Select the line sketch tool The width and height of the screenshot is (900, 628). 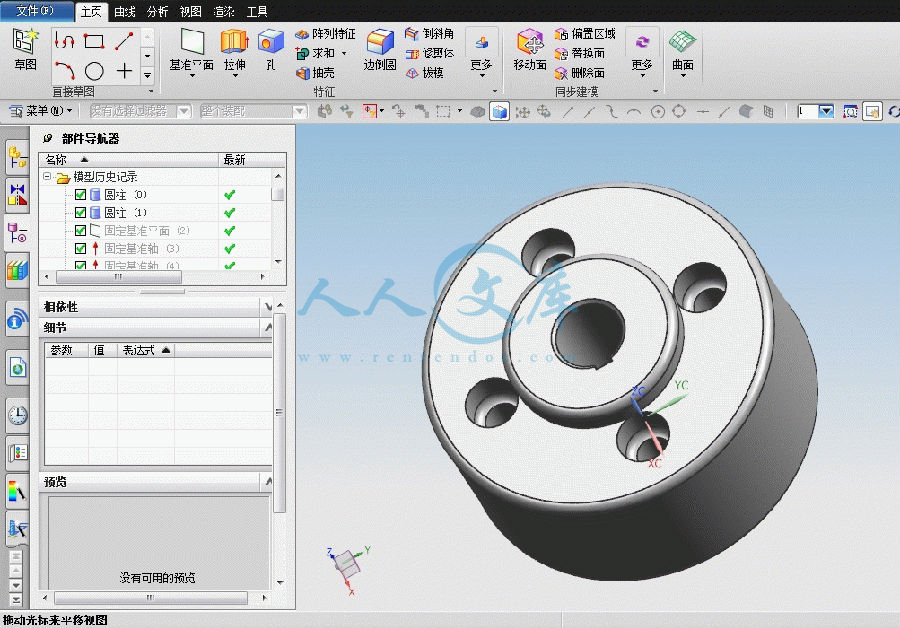[124, 41]
